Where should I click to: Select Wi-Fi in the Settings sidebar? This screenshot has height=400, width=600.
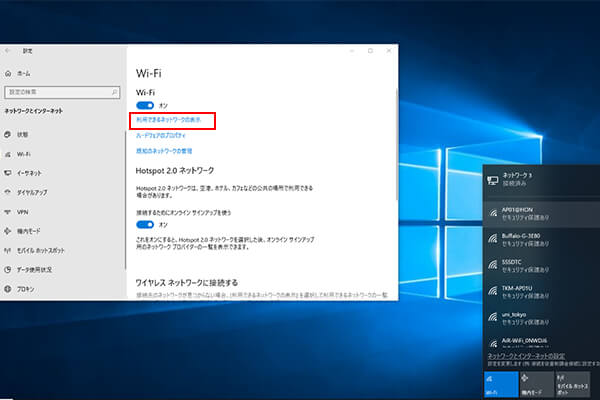18,154
